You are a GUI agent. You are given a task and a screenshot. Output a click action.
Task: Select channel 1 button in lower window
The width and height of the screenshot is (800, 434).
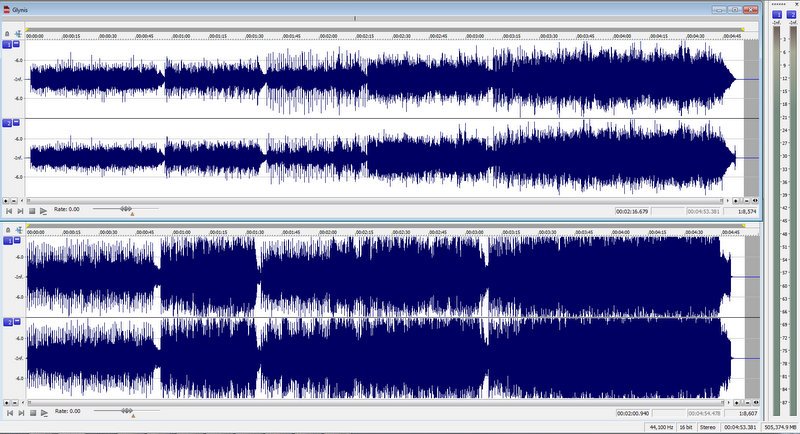[8, 241]
